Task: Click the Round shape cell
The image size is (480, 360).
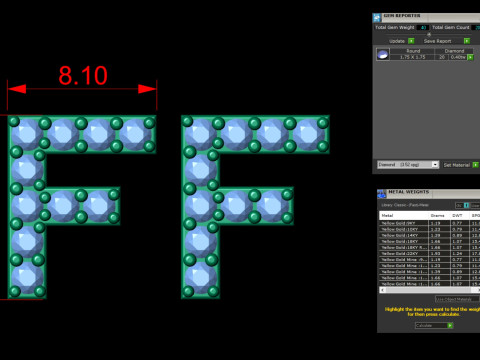Action: click(413, 51)
